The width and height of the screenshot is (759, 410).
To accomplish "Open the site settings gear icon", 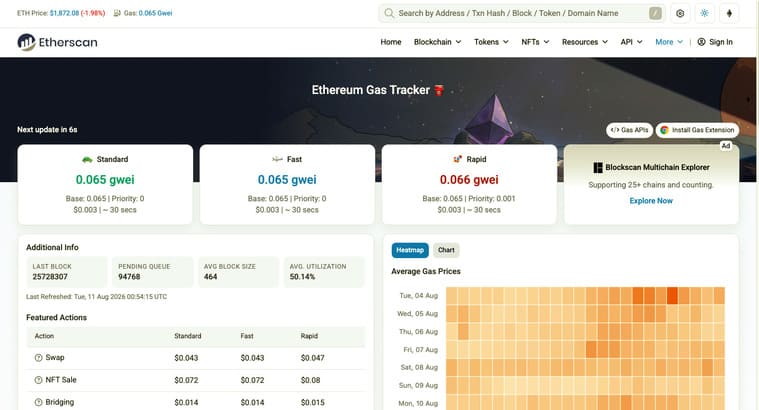I will tap(680, 14).
